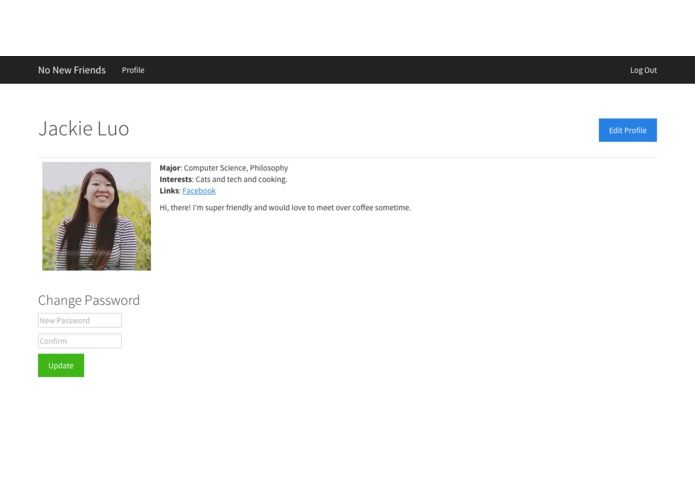Open the No New Friends home link

point(72,70)
